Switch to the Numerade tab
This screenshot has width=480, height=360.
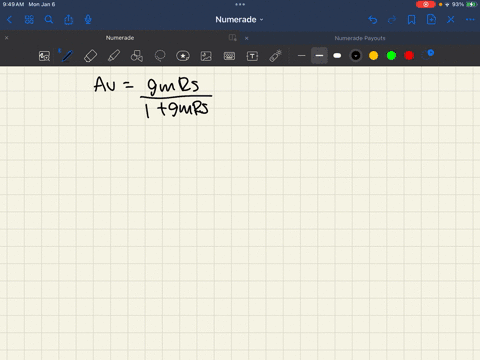(120, 38)
